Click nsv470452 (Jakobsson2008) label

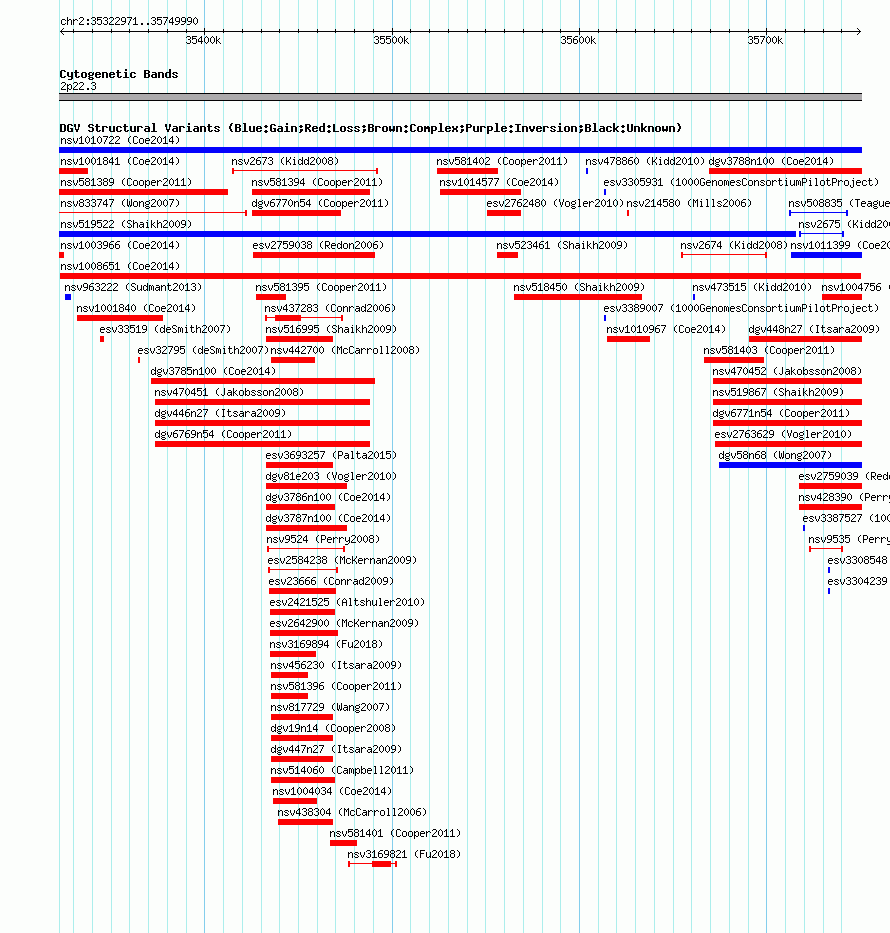click(x=787, y=371)
